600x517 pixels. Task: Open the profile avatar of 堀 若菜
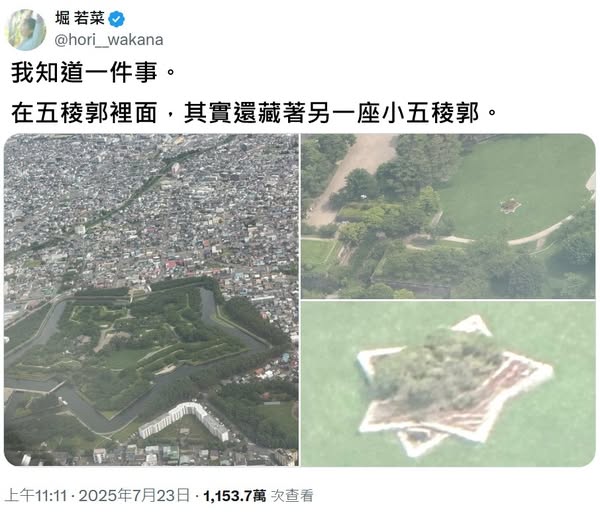tap(25, 30)
